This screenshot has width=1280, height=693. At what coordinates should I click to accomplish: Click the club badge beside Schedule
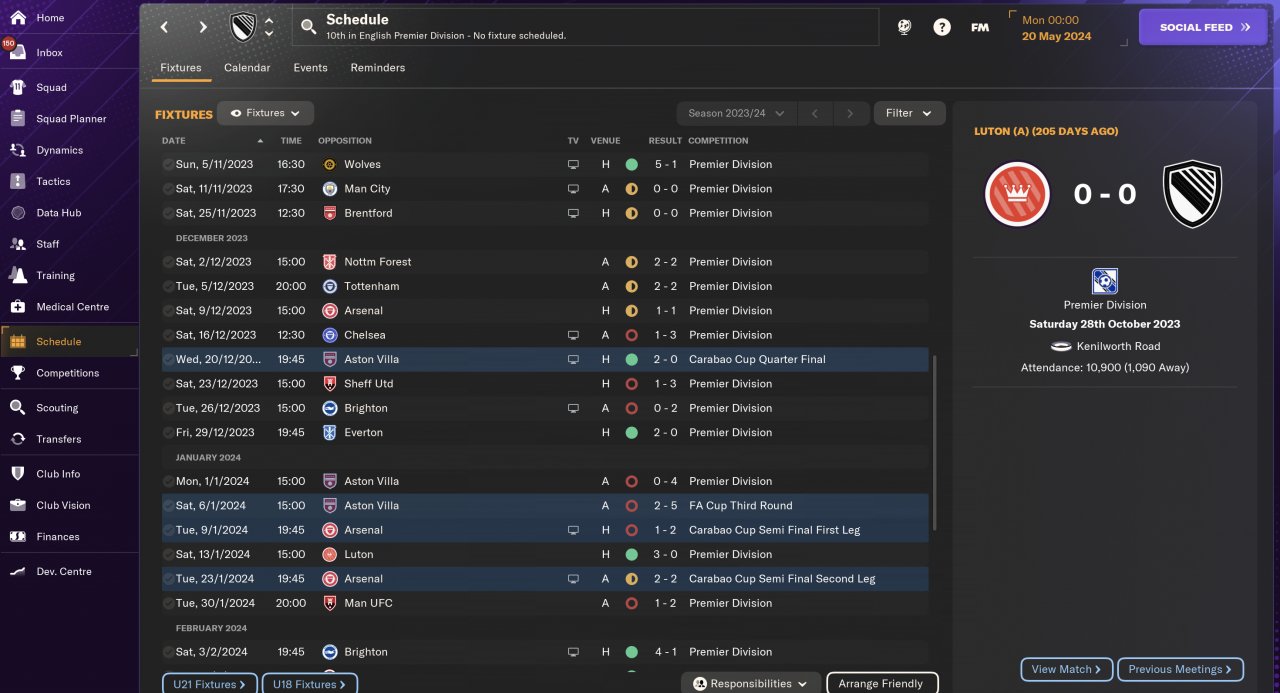click(243, 28)
